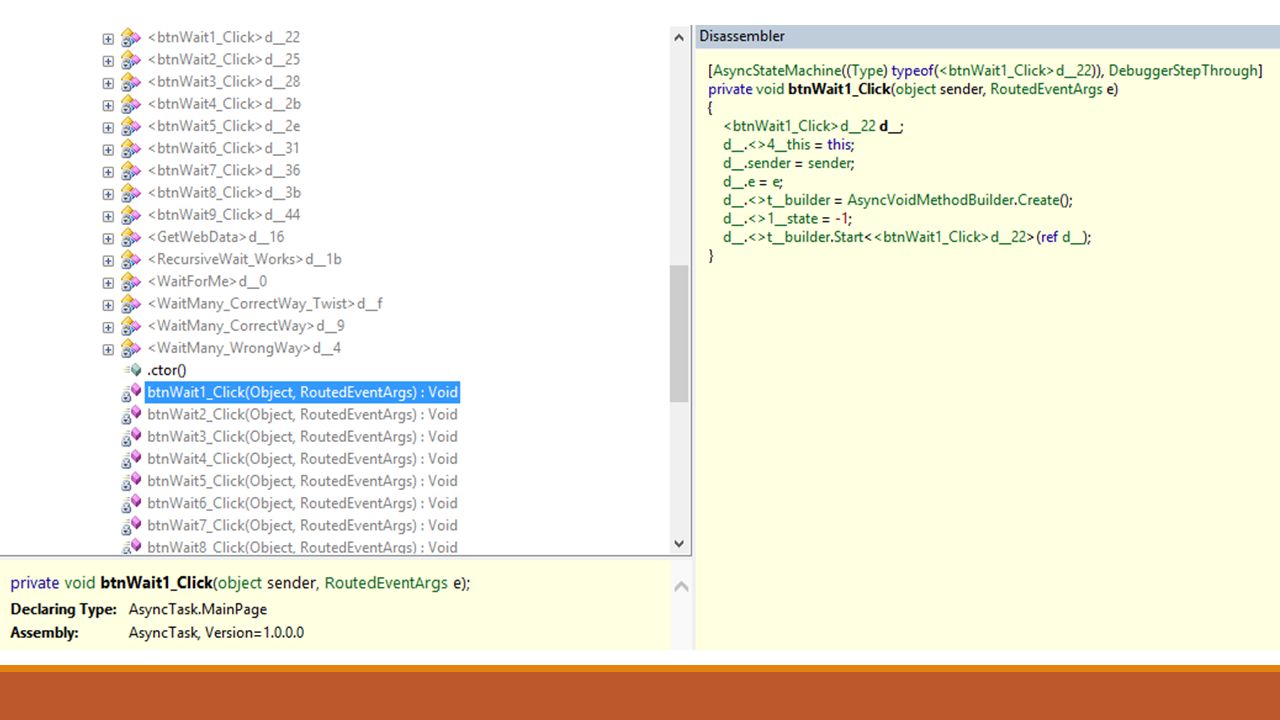
Task: Click AsyncTask.MainPage declaring type text
Action: [x=198, y=609]
